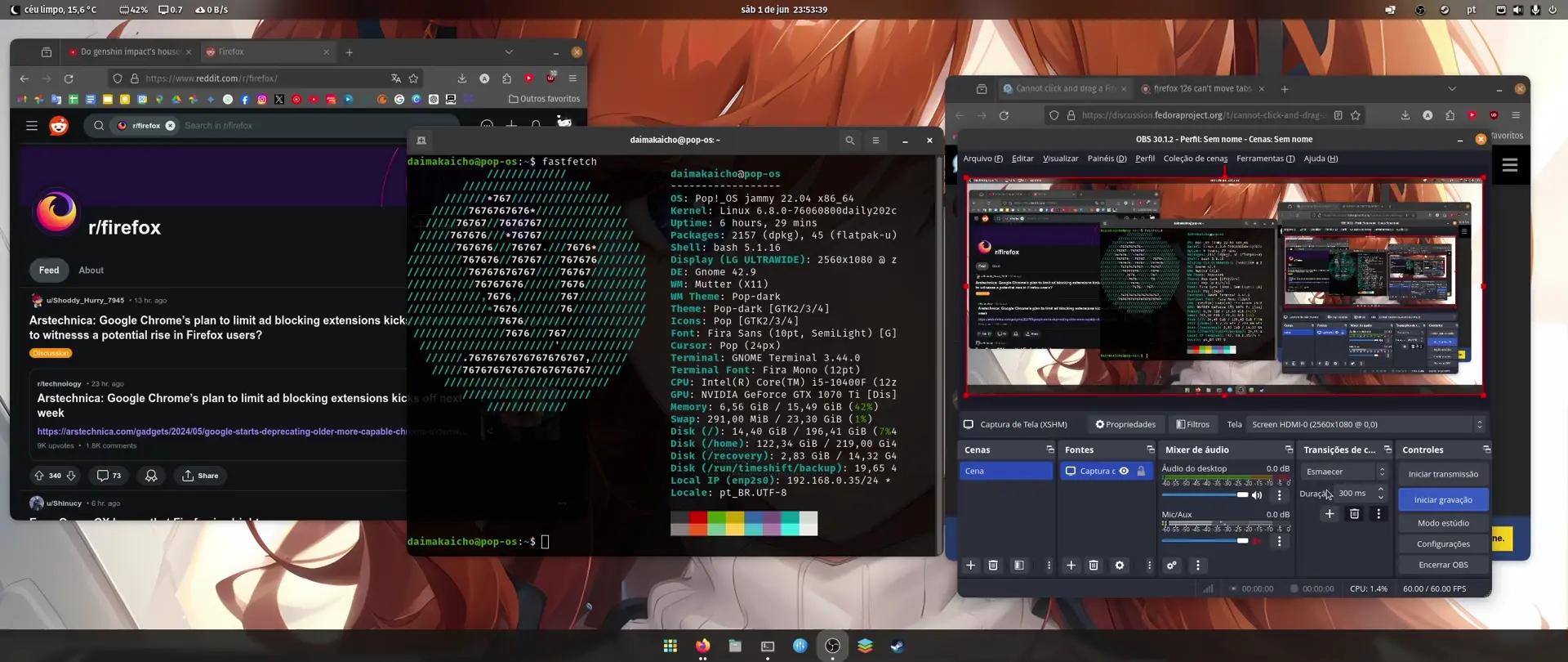Undock the Cenas panel

coord(1050,450)
